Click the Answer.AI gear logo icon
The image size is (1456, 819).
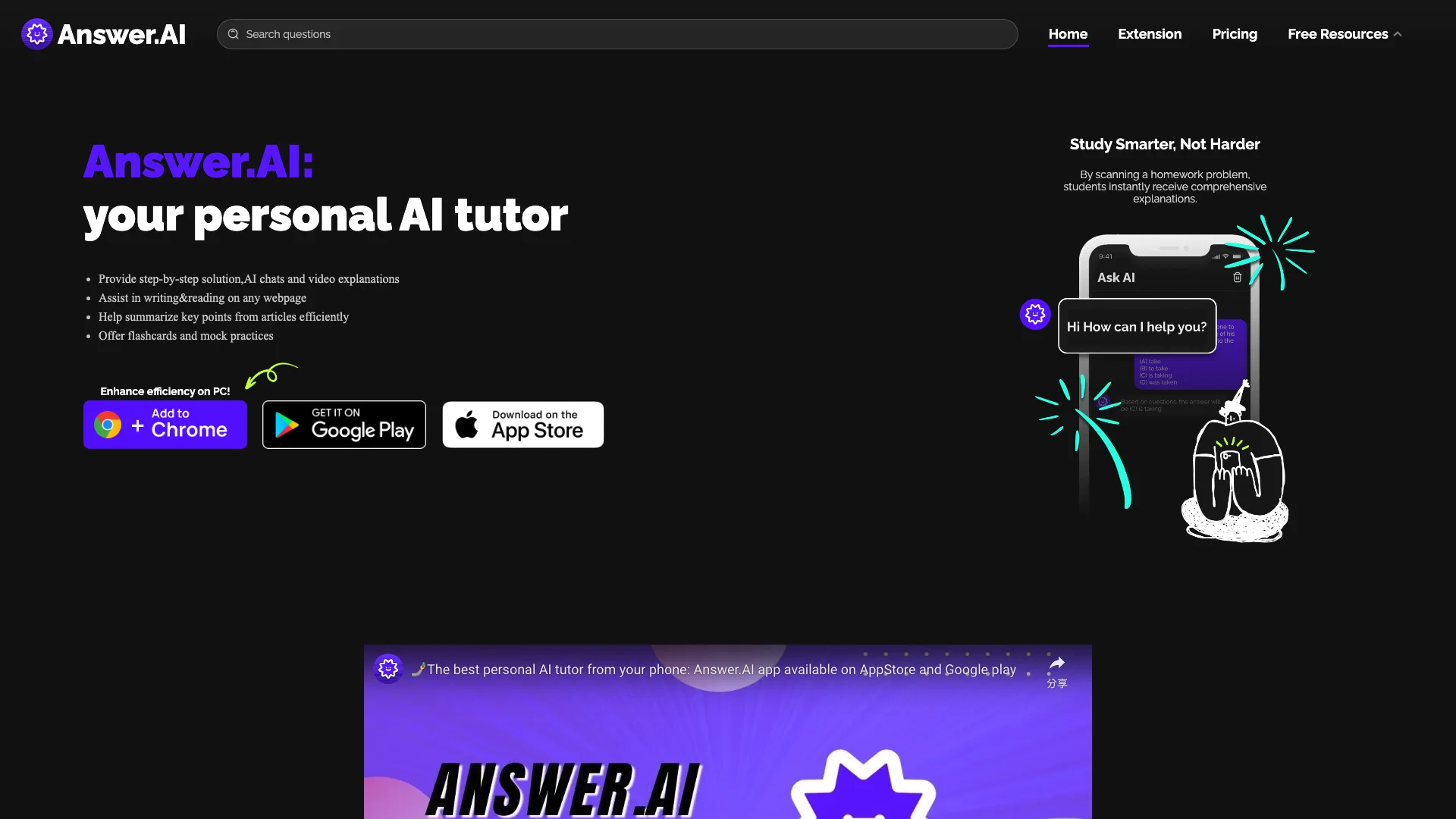[35, 33]
